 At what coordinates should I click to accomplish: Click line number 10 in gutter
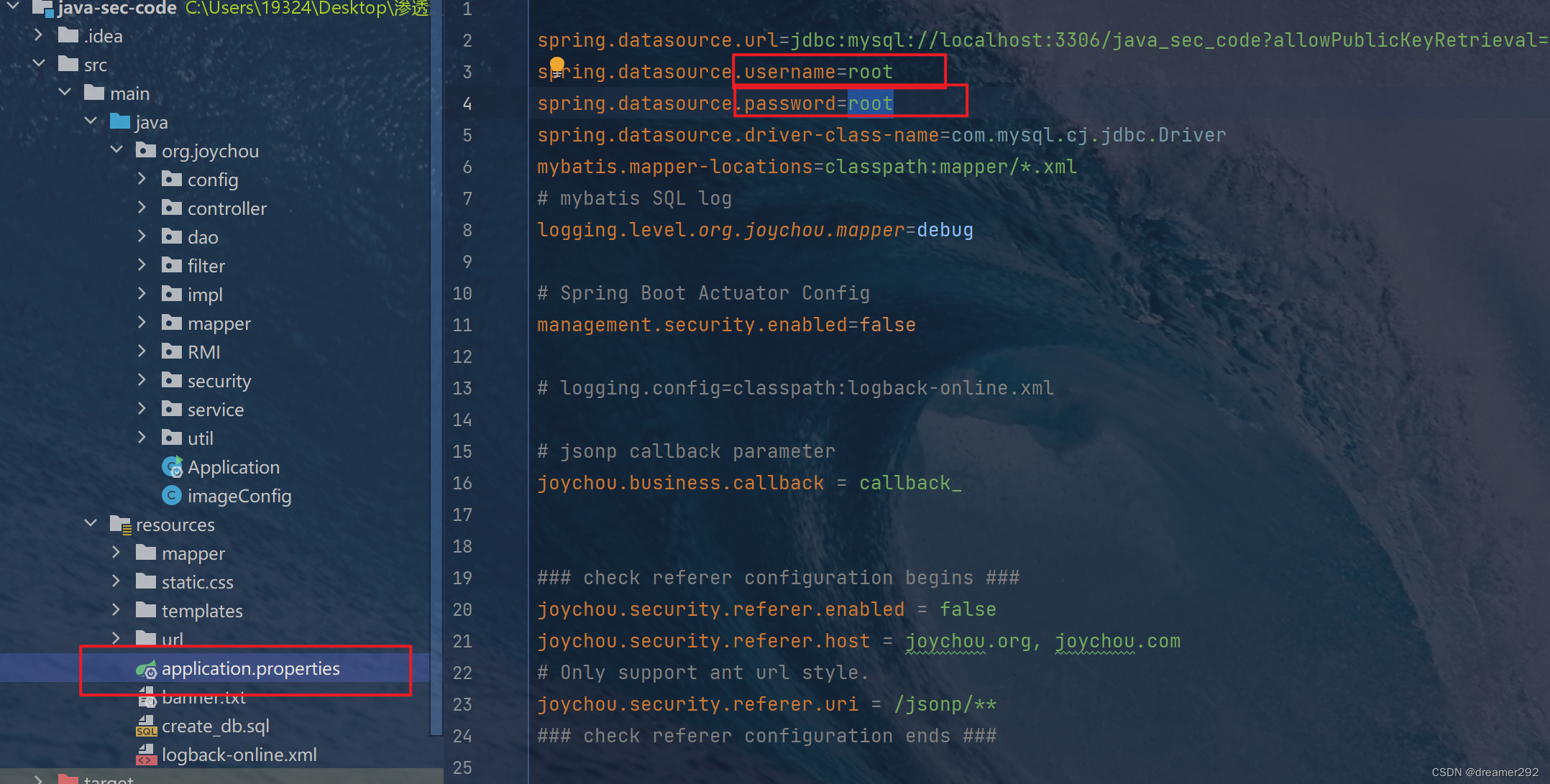tap(462, 293)
